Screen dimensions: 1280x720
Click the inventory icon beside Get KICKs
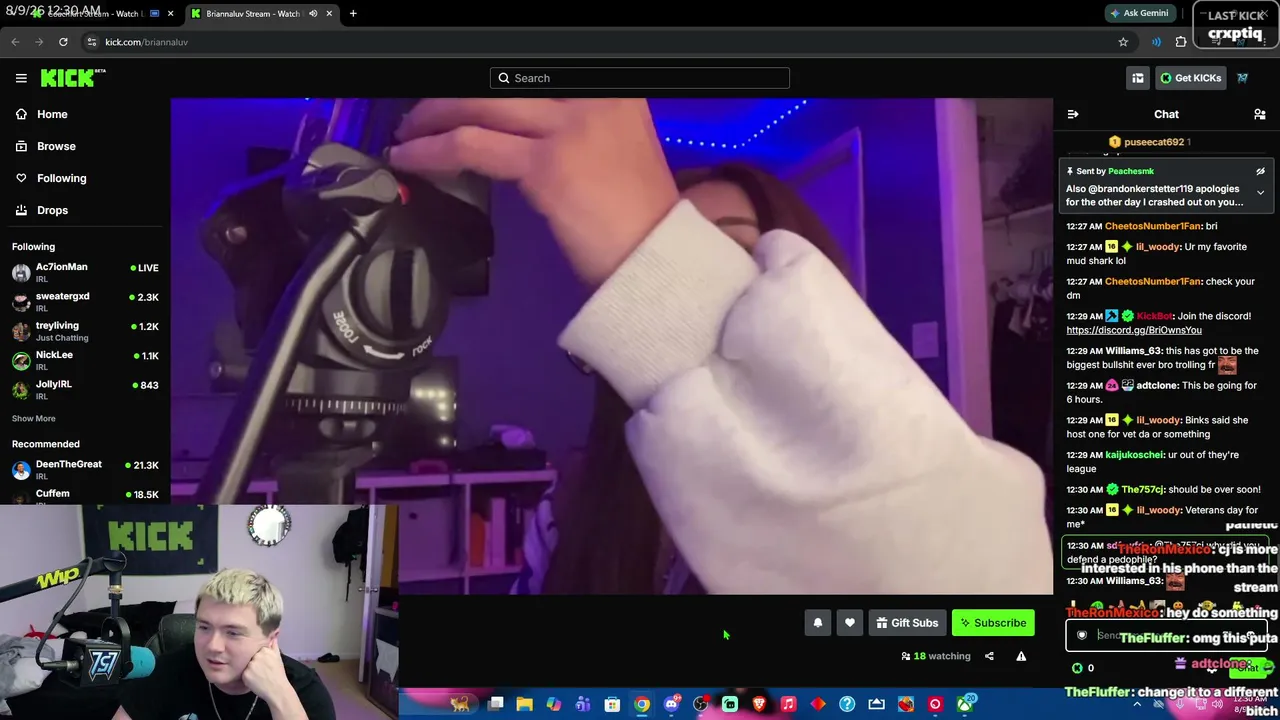tap(1138, 78)
